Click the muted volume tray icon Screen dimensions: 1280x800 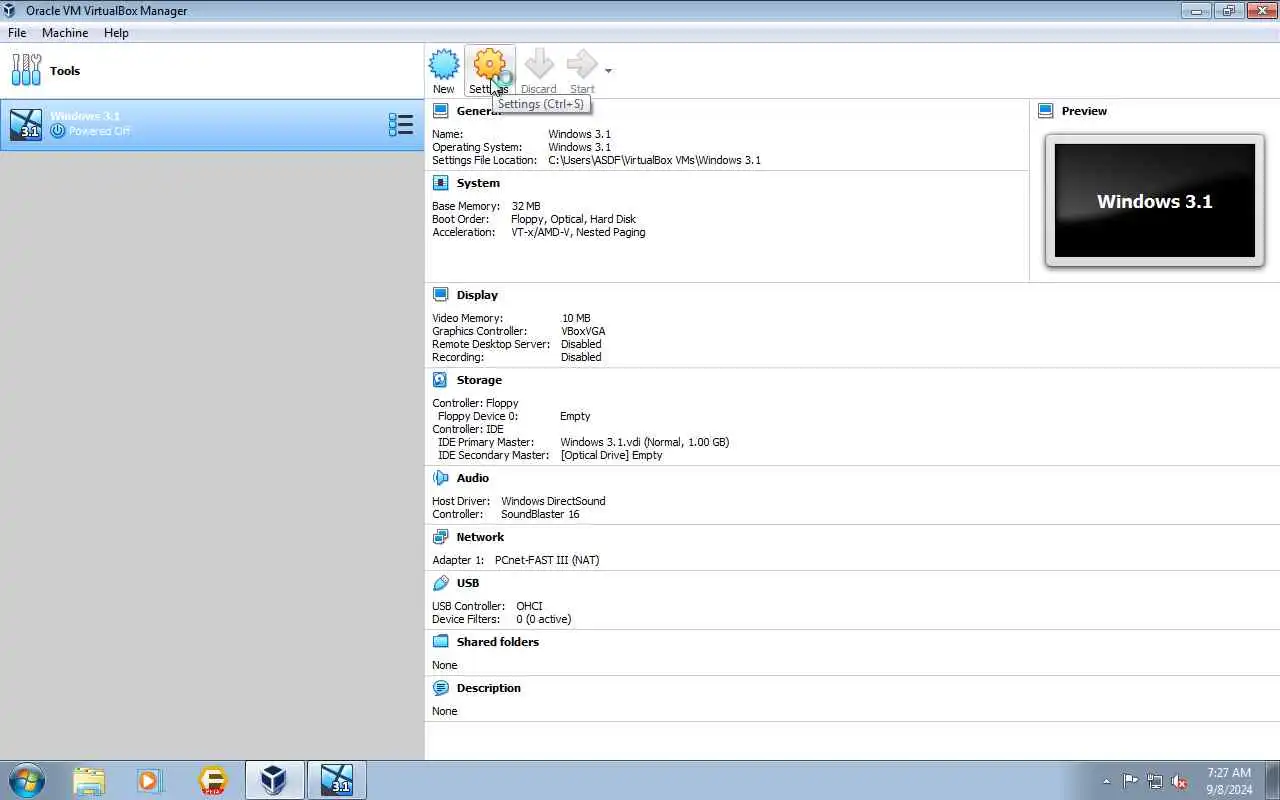point(1180,781)
